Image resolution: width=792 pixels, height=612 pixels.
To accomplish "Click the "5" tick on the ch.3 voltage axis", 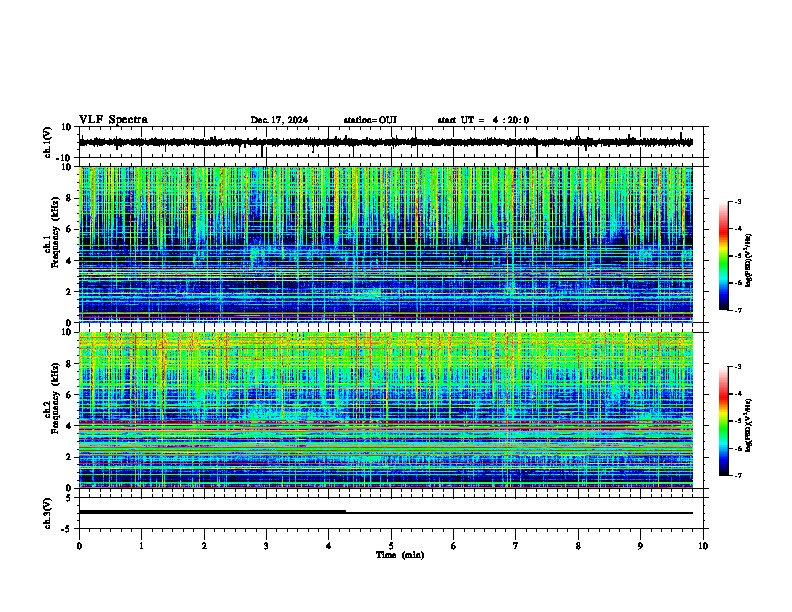I will point(69,497).
